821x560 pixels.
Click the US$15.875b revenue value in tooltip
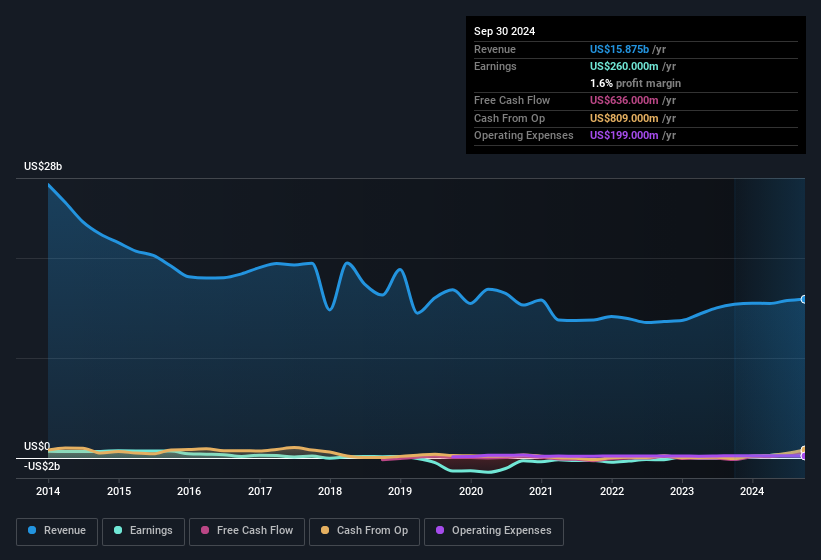tap(619, 49)
